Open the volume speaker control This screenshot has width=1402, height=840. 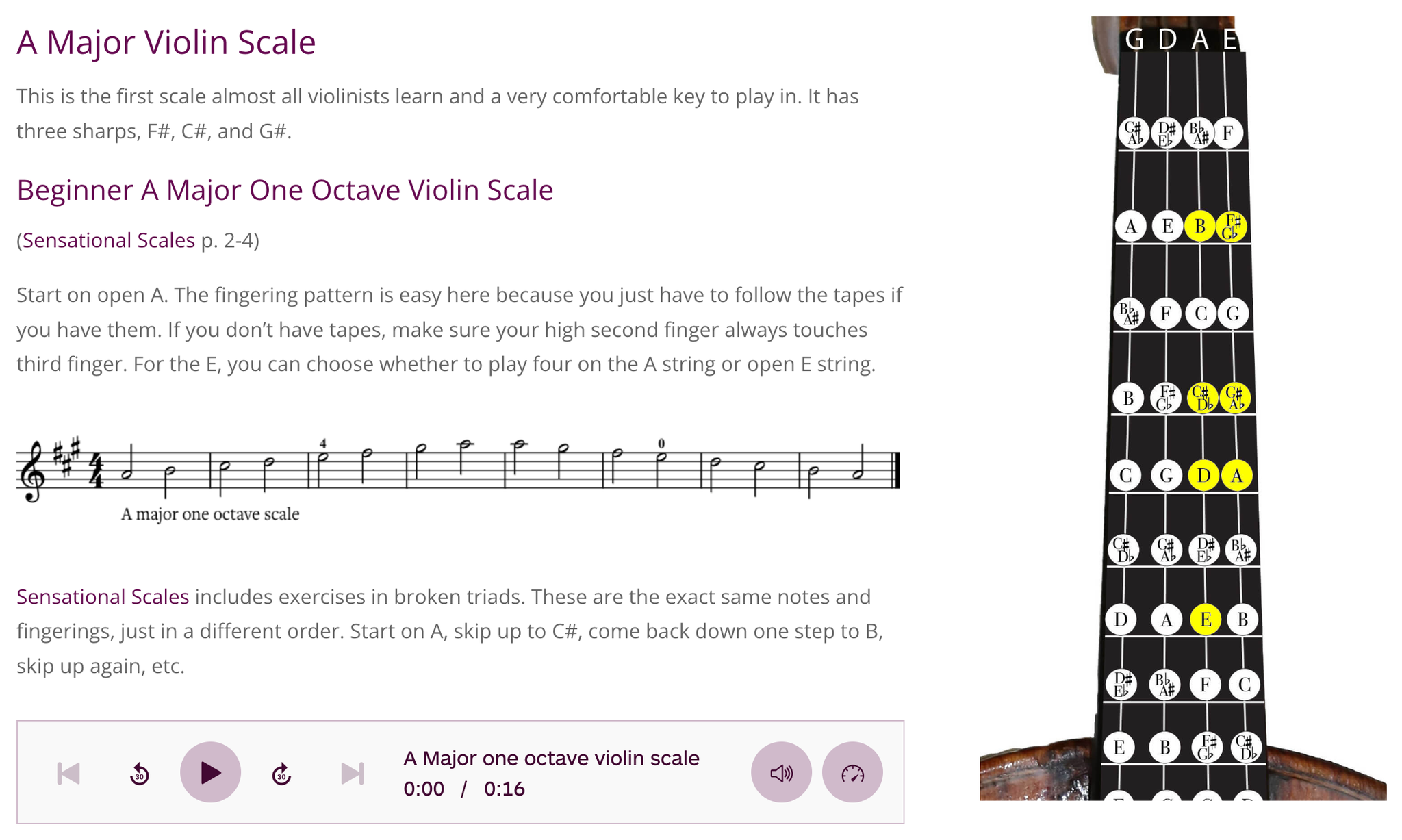[781, 772]
